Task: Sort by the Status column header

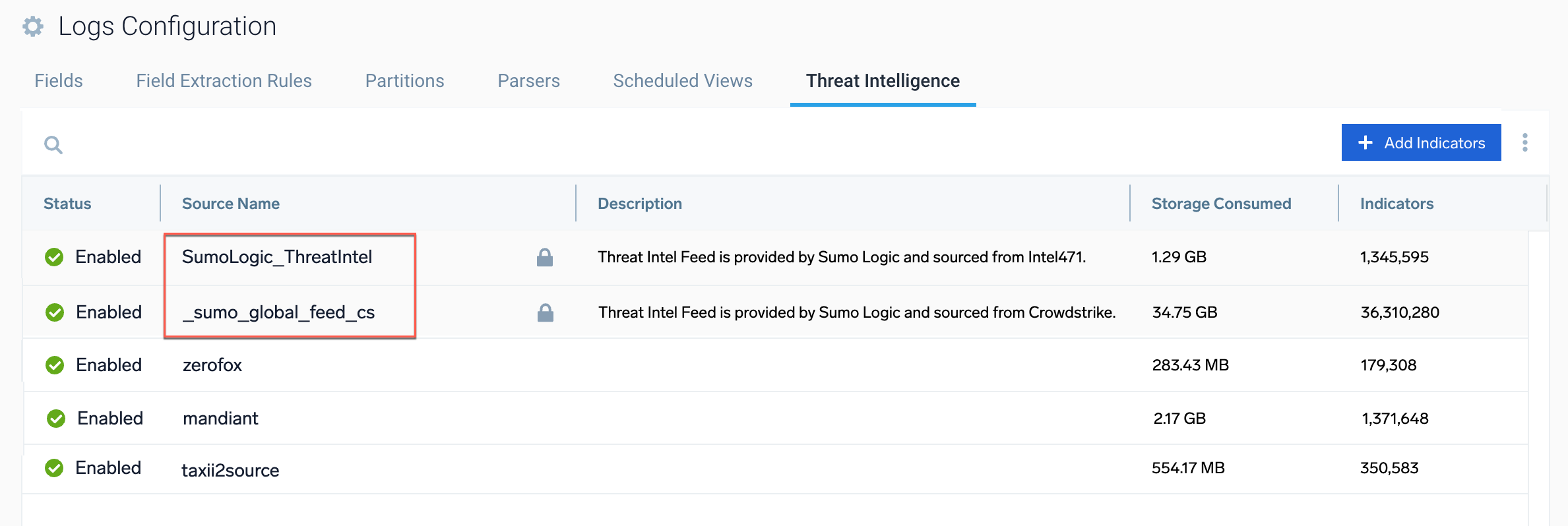Action: 67,204
